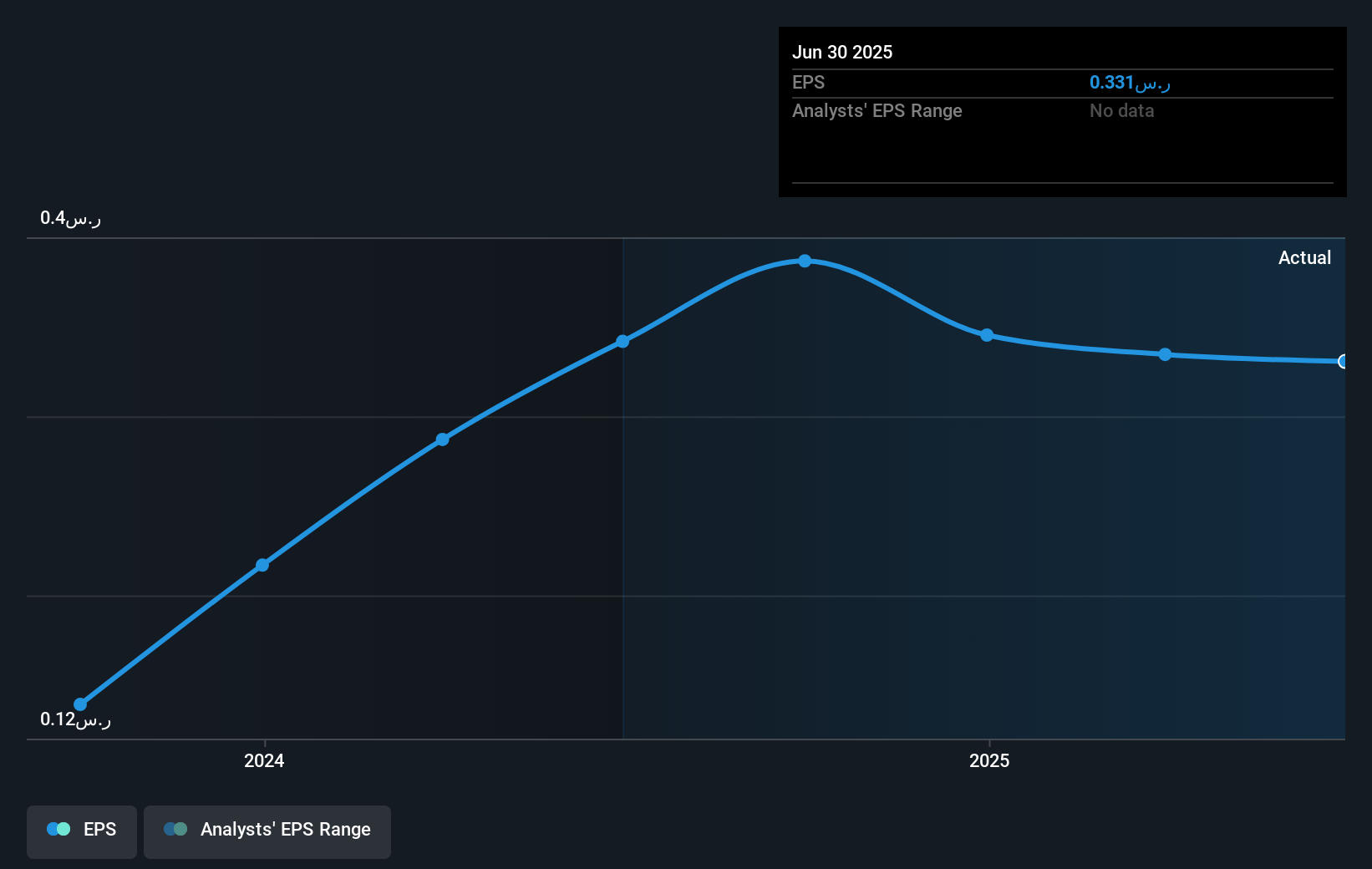Viewport: 1372px width, 869px height.
Task: Select the data point at the Actual region boundary
Action: click(x=622, y=341)
